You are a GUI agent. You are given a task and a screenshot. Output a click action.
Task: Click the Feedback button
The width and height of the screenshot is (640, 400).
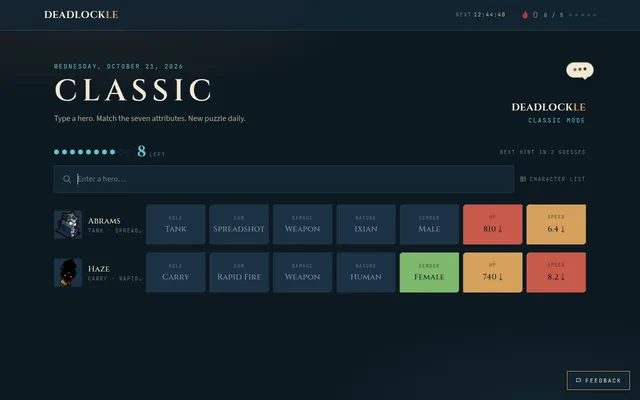tap(598, 380)
